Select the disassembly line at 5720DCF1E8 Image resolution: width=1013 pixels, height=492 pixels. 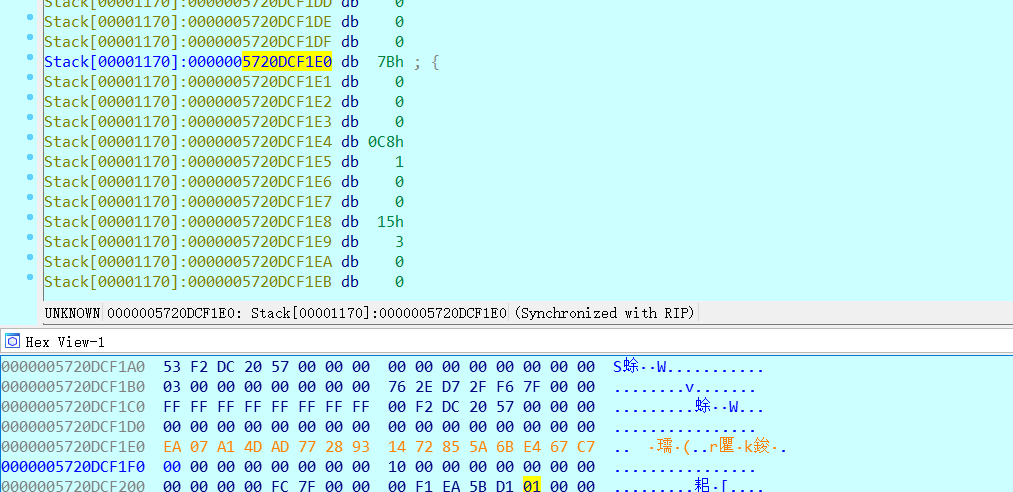[x=188, y=222]
